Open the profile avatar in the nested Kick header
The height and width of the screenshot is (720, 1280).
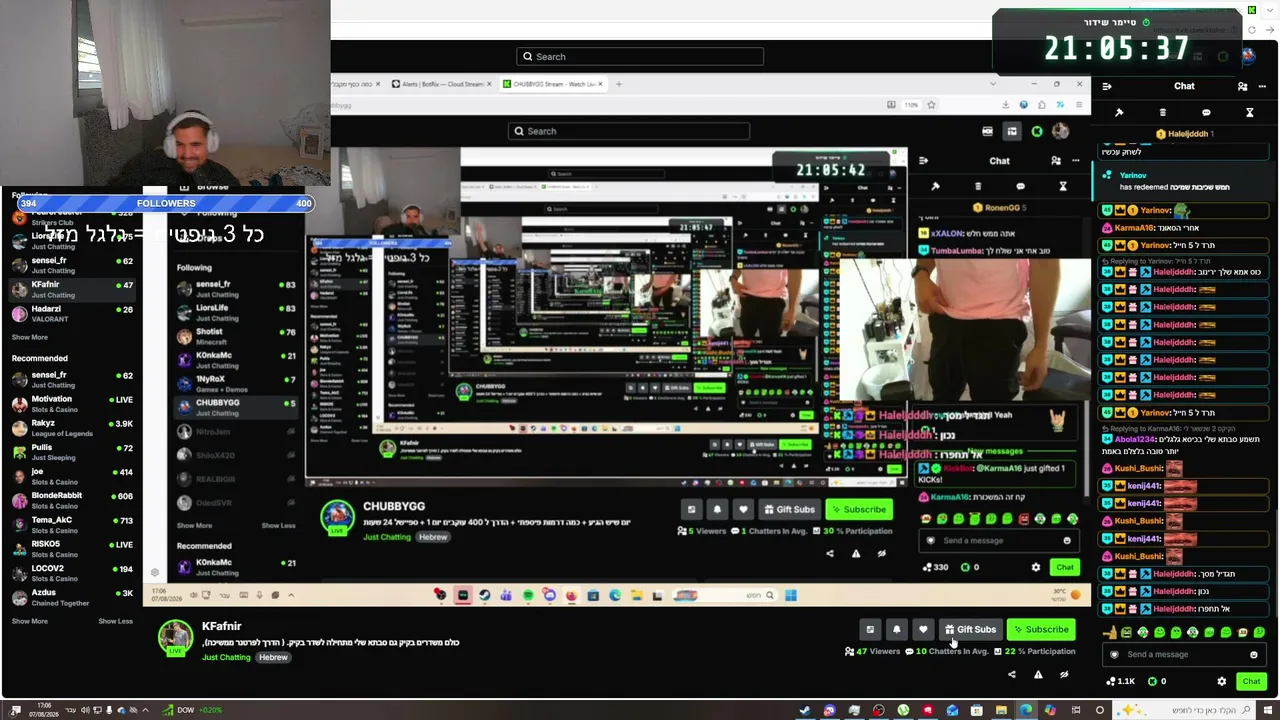1060,132
